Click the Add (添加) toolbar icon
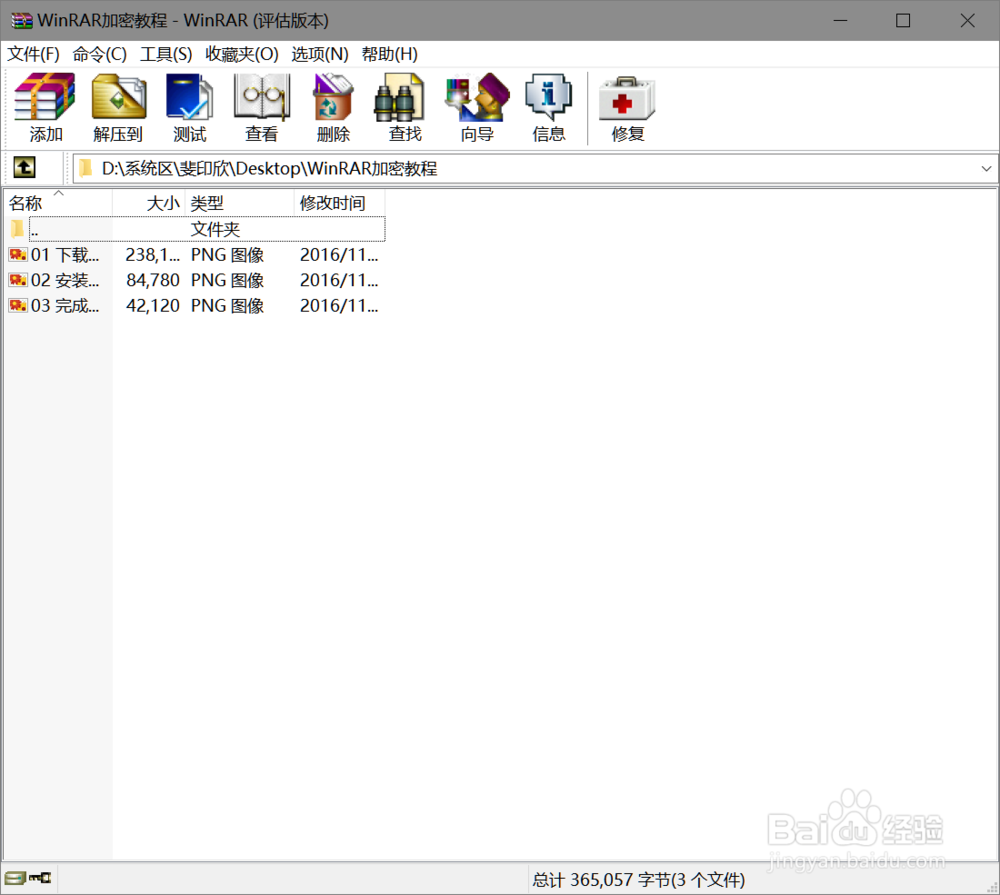 point(45,107)
